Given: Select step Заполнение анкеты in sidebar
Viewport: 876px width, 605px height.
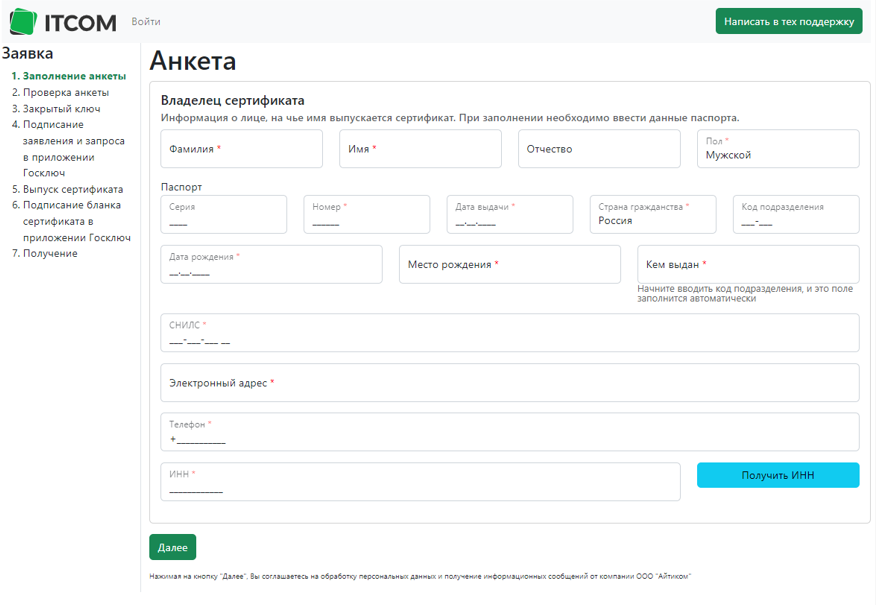Looking at the screenshot, I should click(74, 76).
